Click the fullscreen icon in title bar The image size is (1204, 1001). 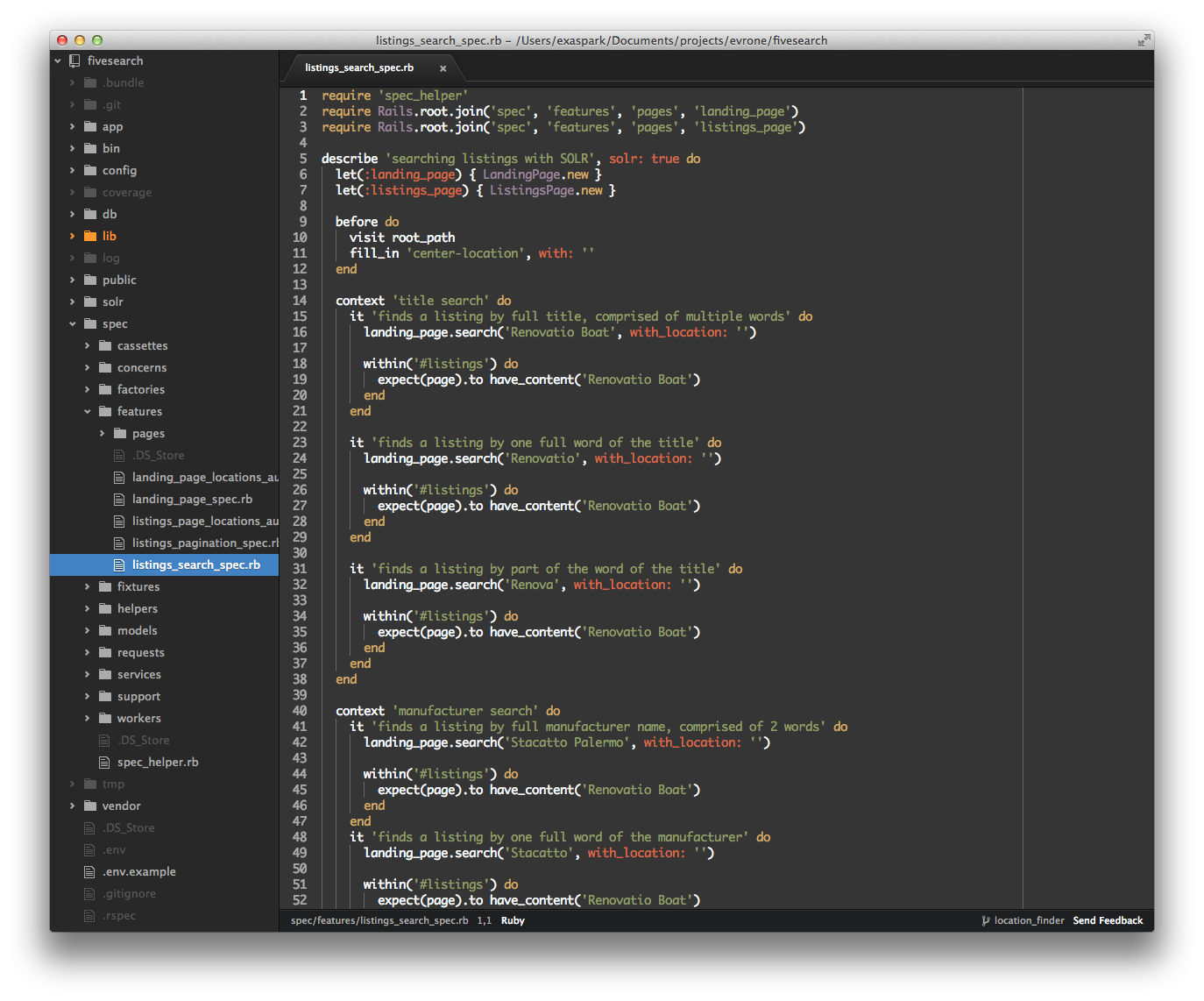[1144, 40]
